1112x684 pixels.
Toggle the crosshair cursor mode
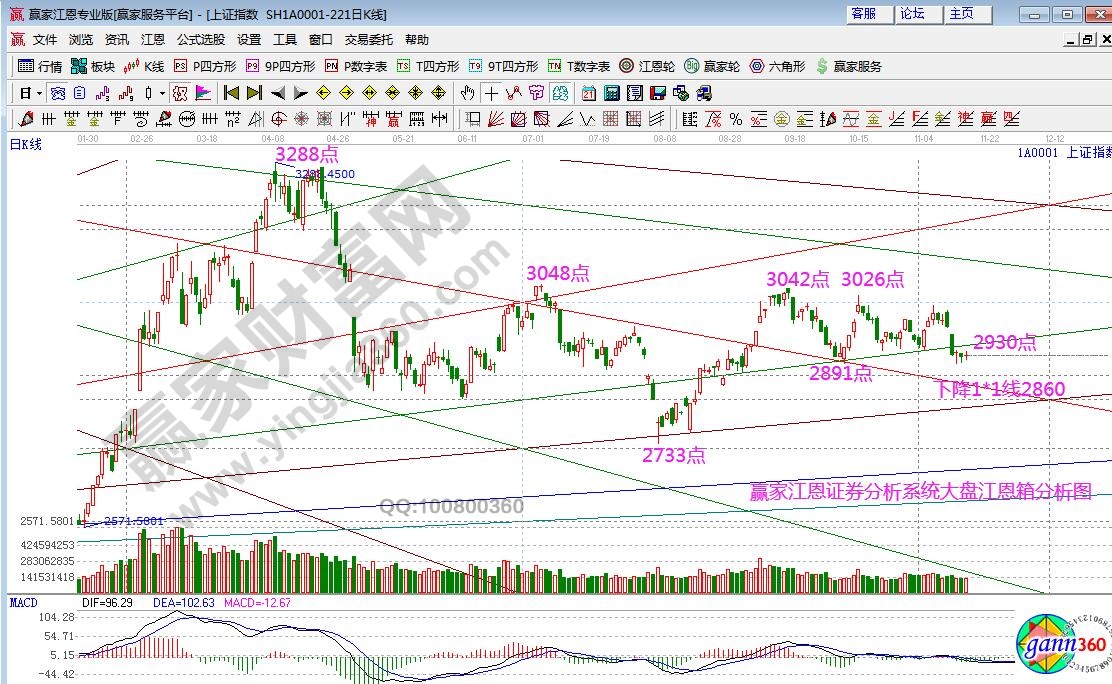(x=491, y=93)
